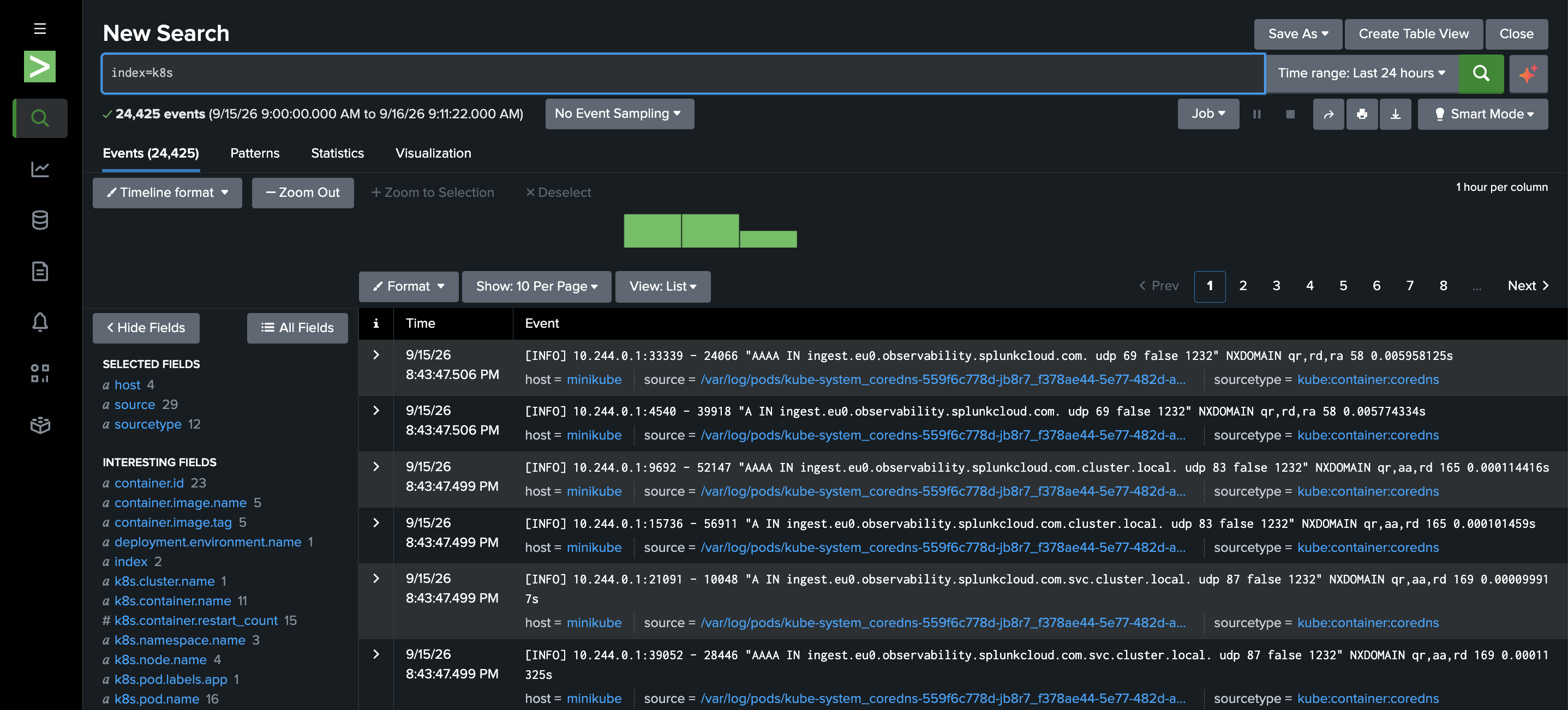1568x710 pixels.
Task: Open k8s.container.restart_count interesting field
Action: click(195, 621)
